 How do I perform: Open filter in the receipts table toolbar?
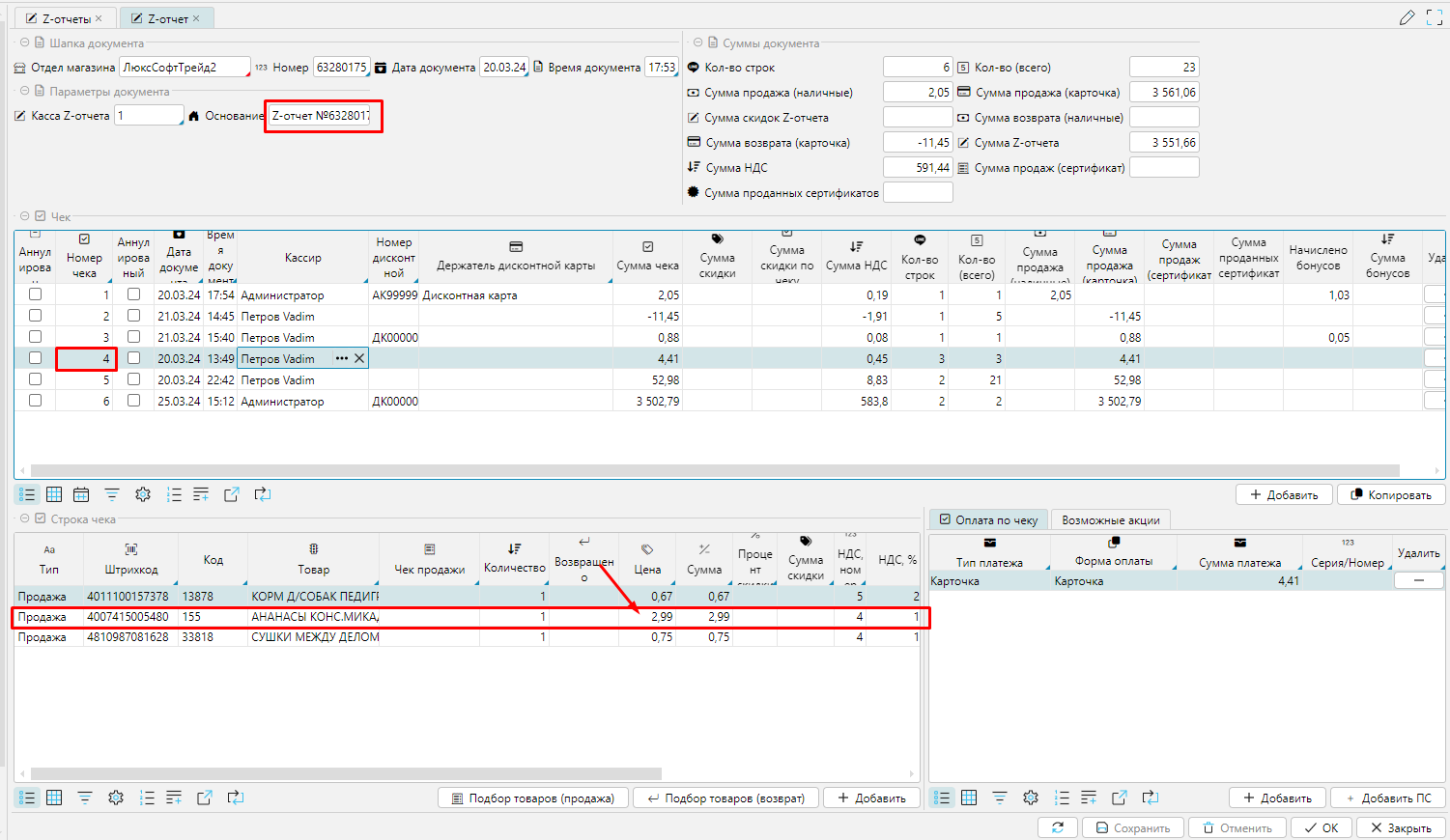(112, 494)
